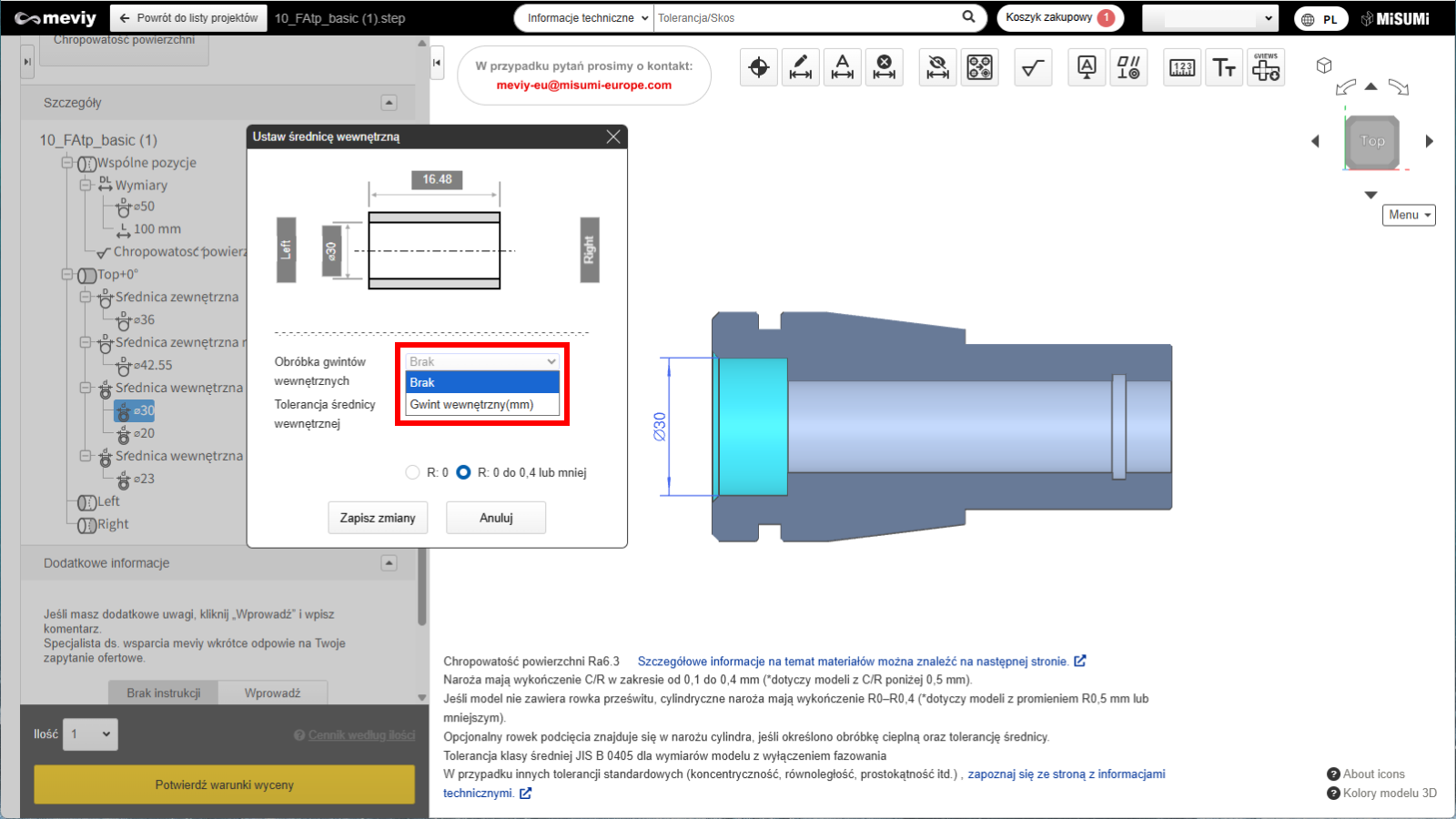This screenshot has height=819, width=1456.
Task: Open the 'Koszyk zakupowy' shopping cart
Action: [1059, 18]
